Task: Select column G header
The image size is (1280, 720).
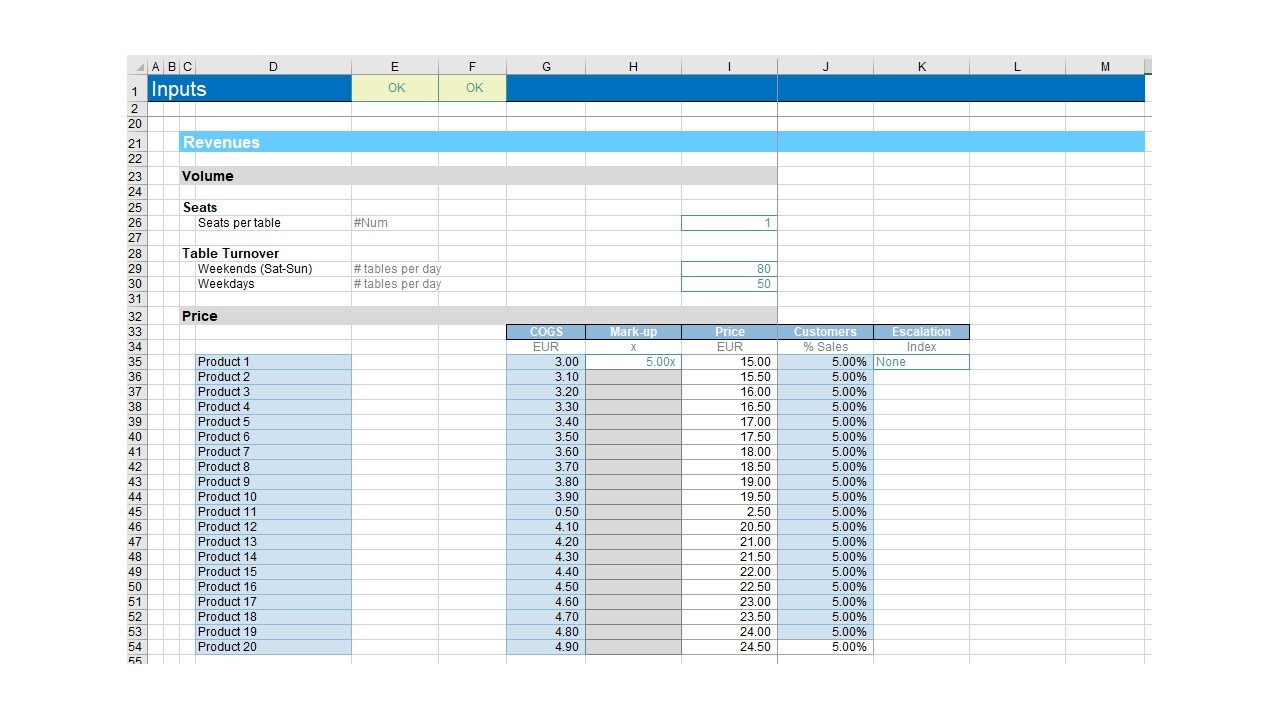Action: coord(546,67)
